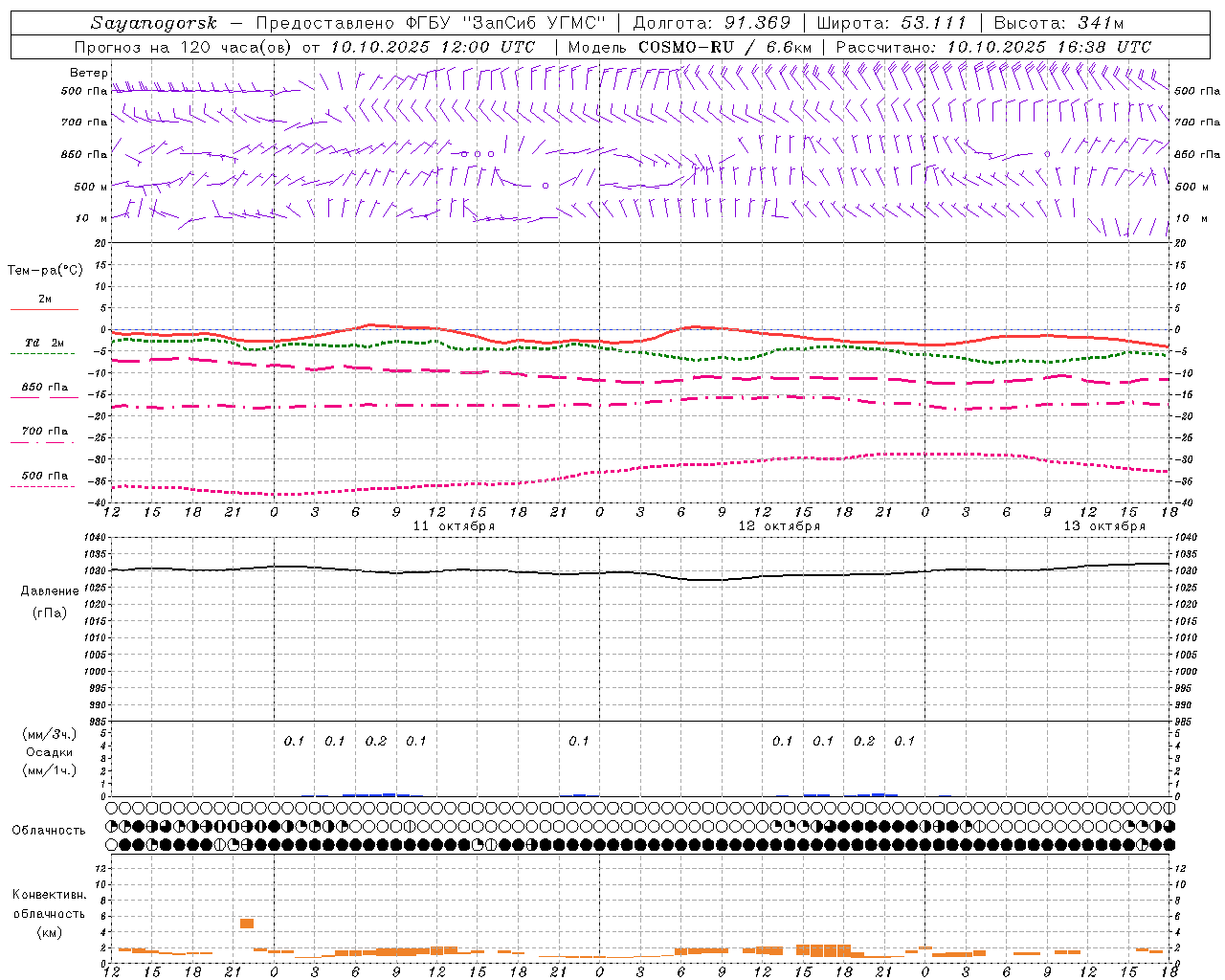Click the Td 2м dew point legend entry
Image resolution: width=1225 pixels, height=980 pixels.
point(44,343)
